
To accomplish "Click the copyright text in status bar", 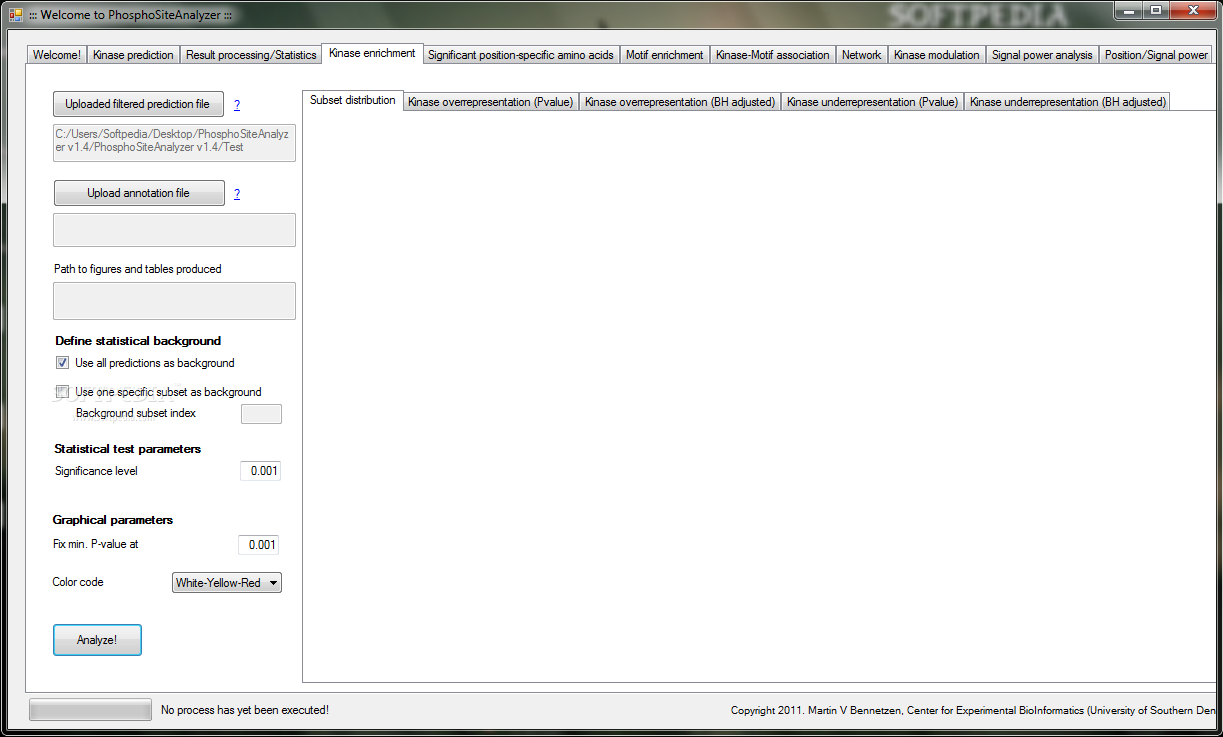I will pos(975,710).
